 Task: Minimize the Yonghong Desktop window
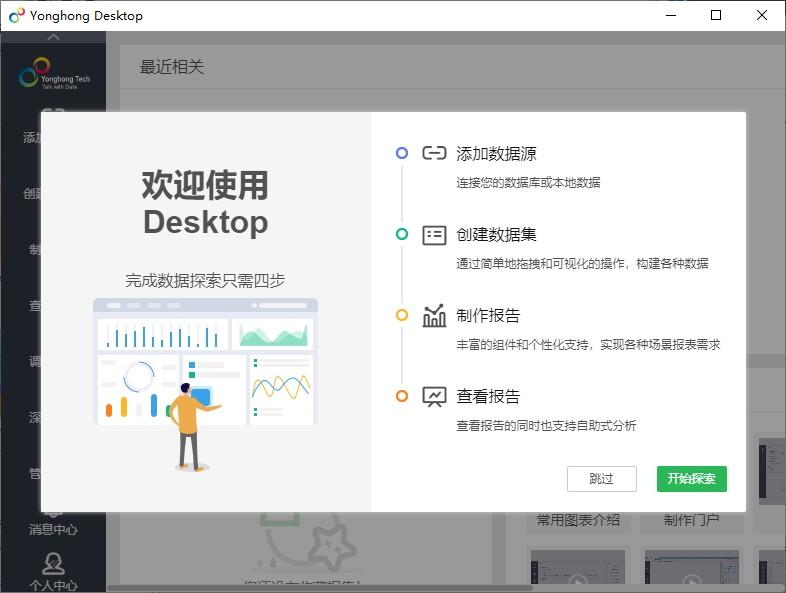point(671,16)
